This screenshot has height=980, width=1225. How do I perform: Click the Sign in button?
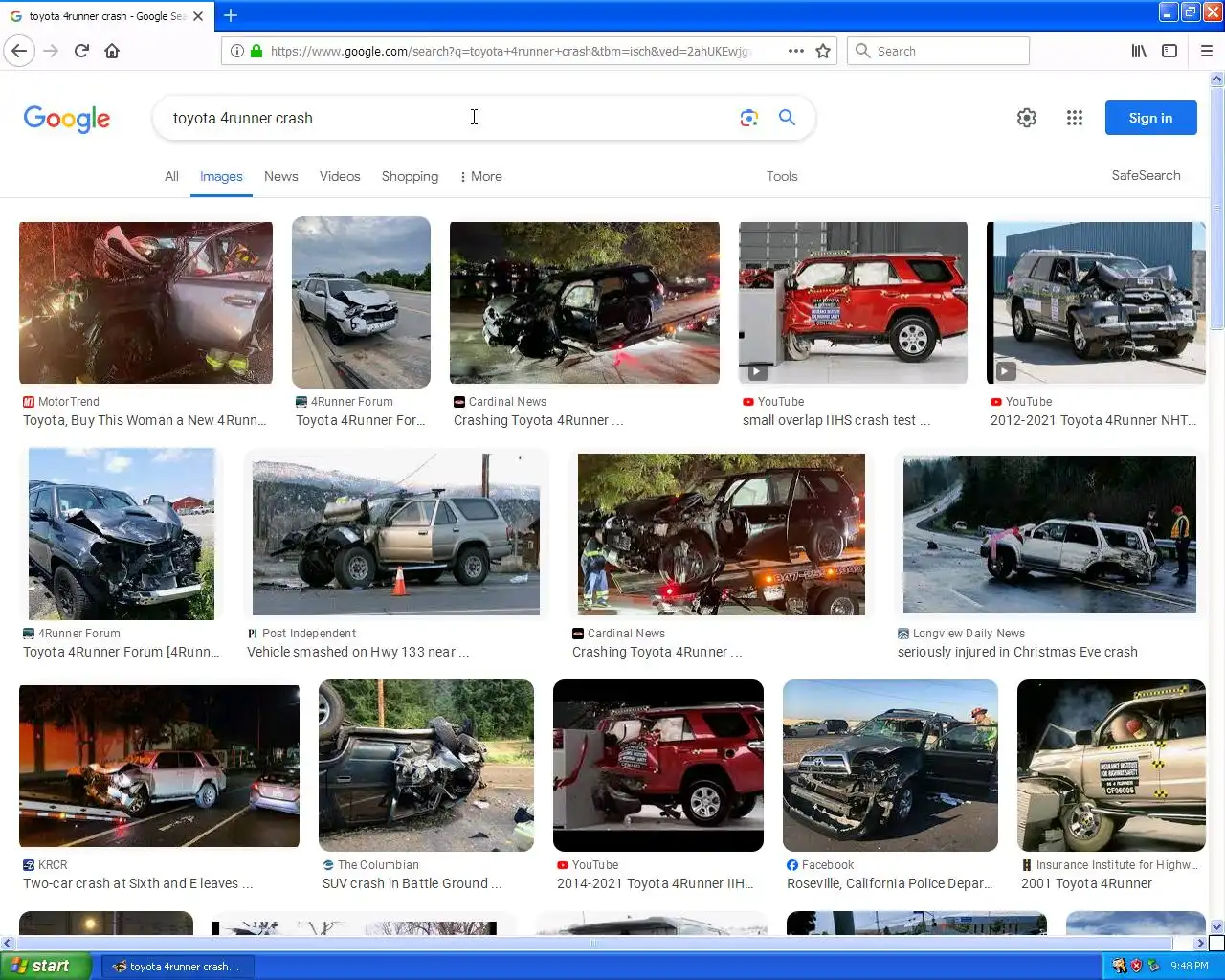click(1150, 118)
